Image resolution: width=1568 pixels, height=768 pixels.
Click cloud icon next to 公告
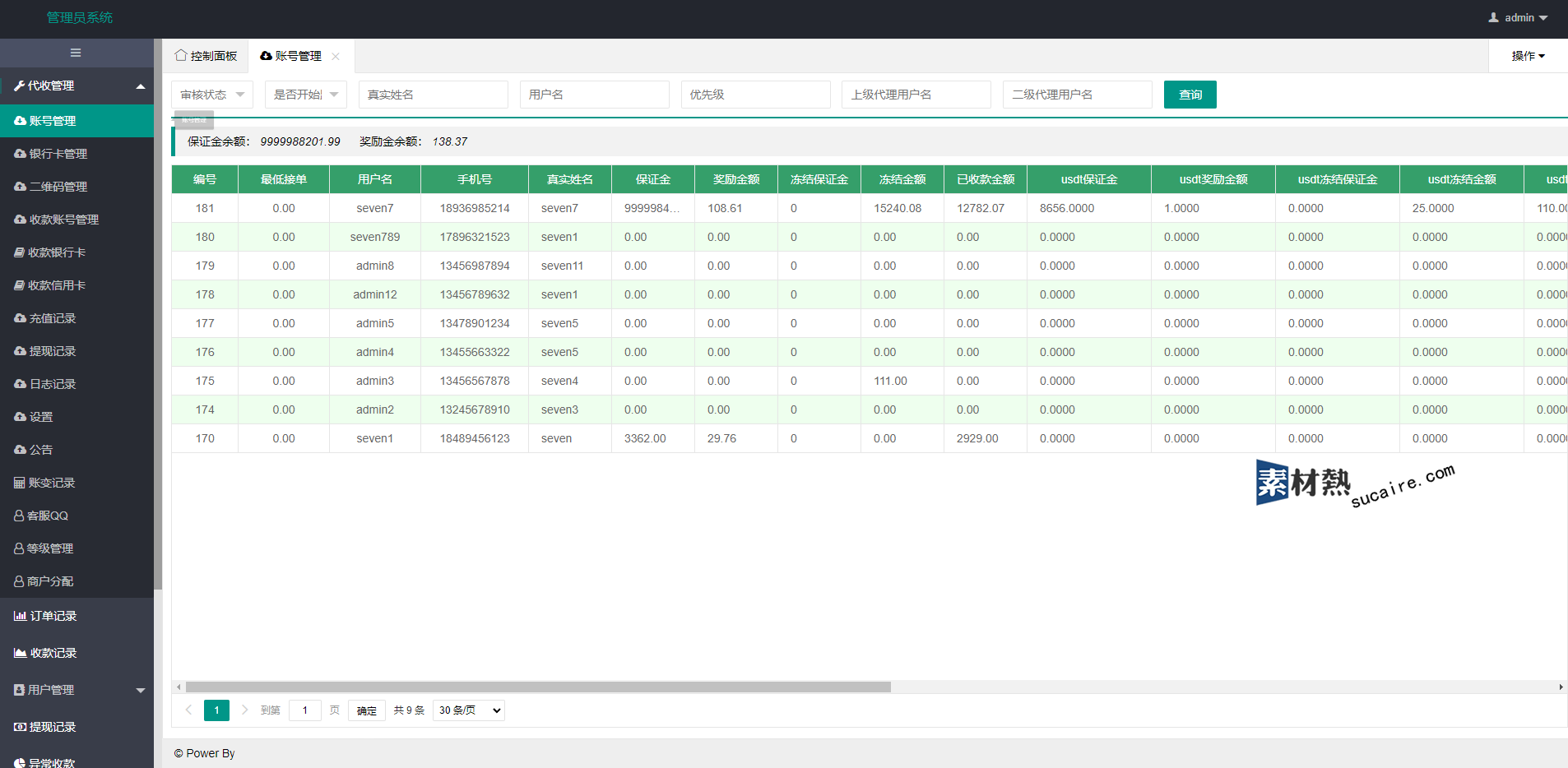click(x=21, y=450)
